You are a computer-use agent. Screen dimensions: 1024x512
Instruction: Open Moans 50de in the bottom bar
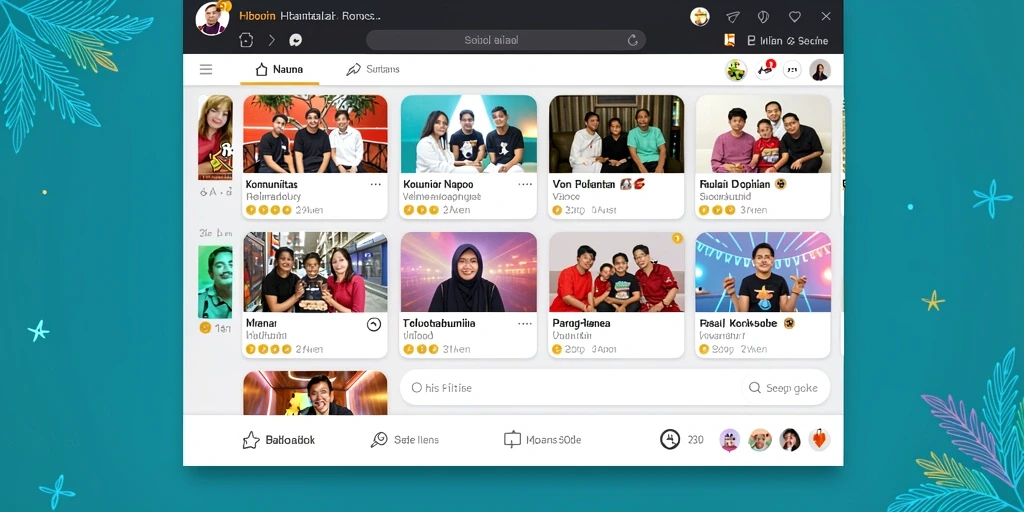coord(543,440)
